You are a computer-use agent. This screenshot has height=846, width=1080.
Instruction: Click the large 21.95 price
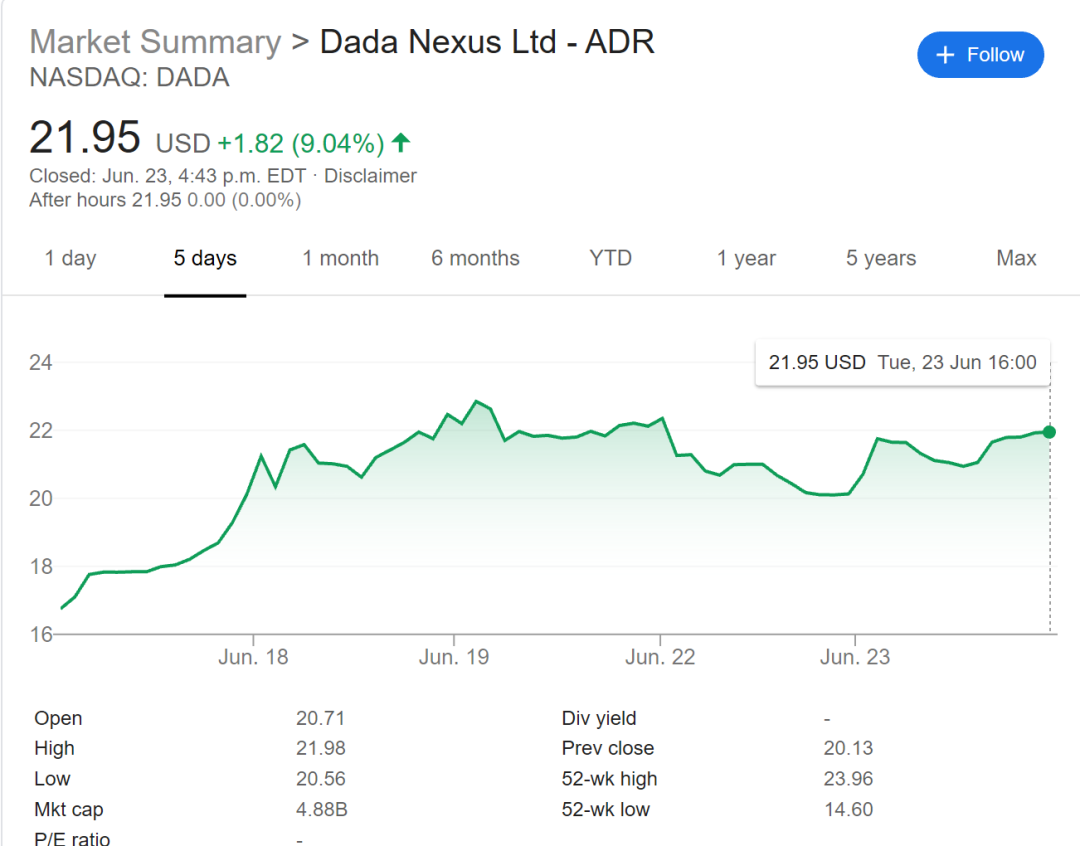85,138
